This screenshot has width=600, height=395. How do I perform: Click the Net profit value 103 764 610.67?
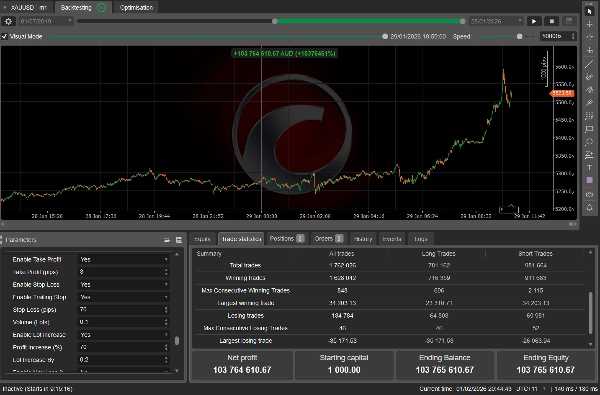tap(242, 370)
